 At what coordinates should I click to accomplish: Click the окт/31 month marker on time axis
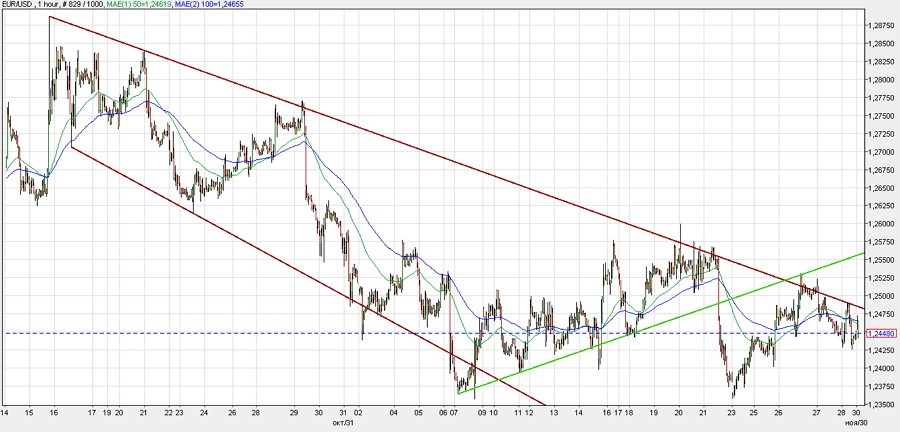click(344, 421)
